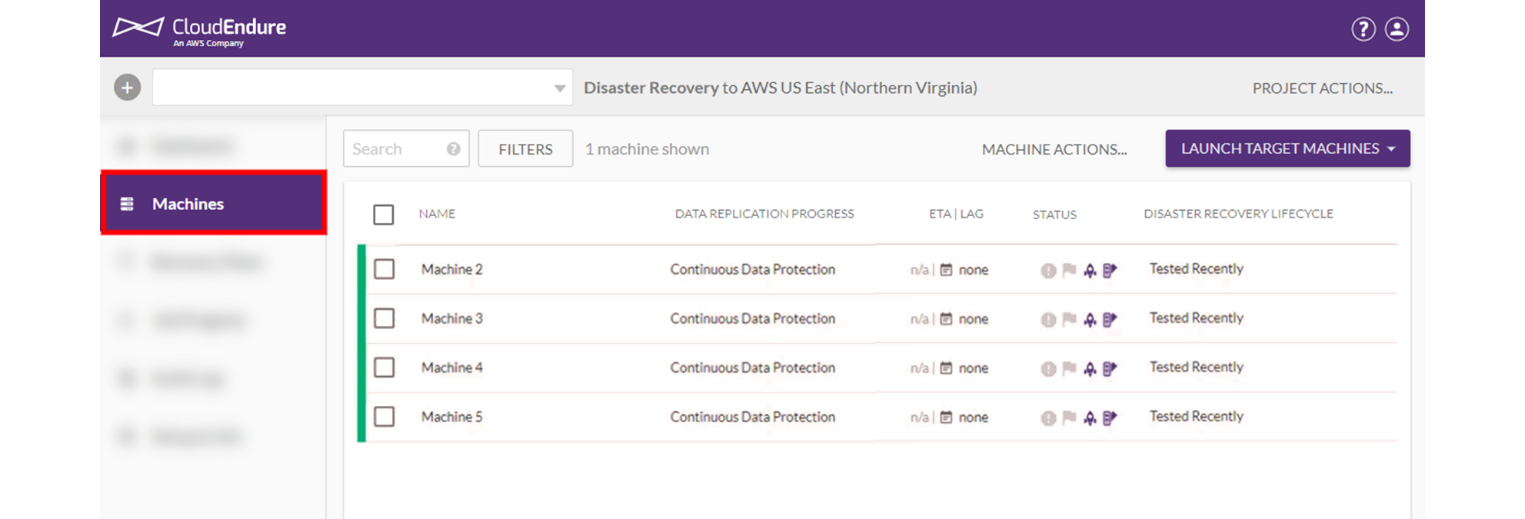
Task: Click Tested Recently for Machine 5
Action: 1197,416
